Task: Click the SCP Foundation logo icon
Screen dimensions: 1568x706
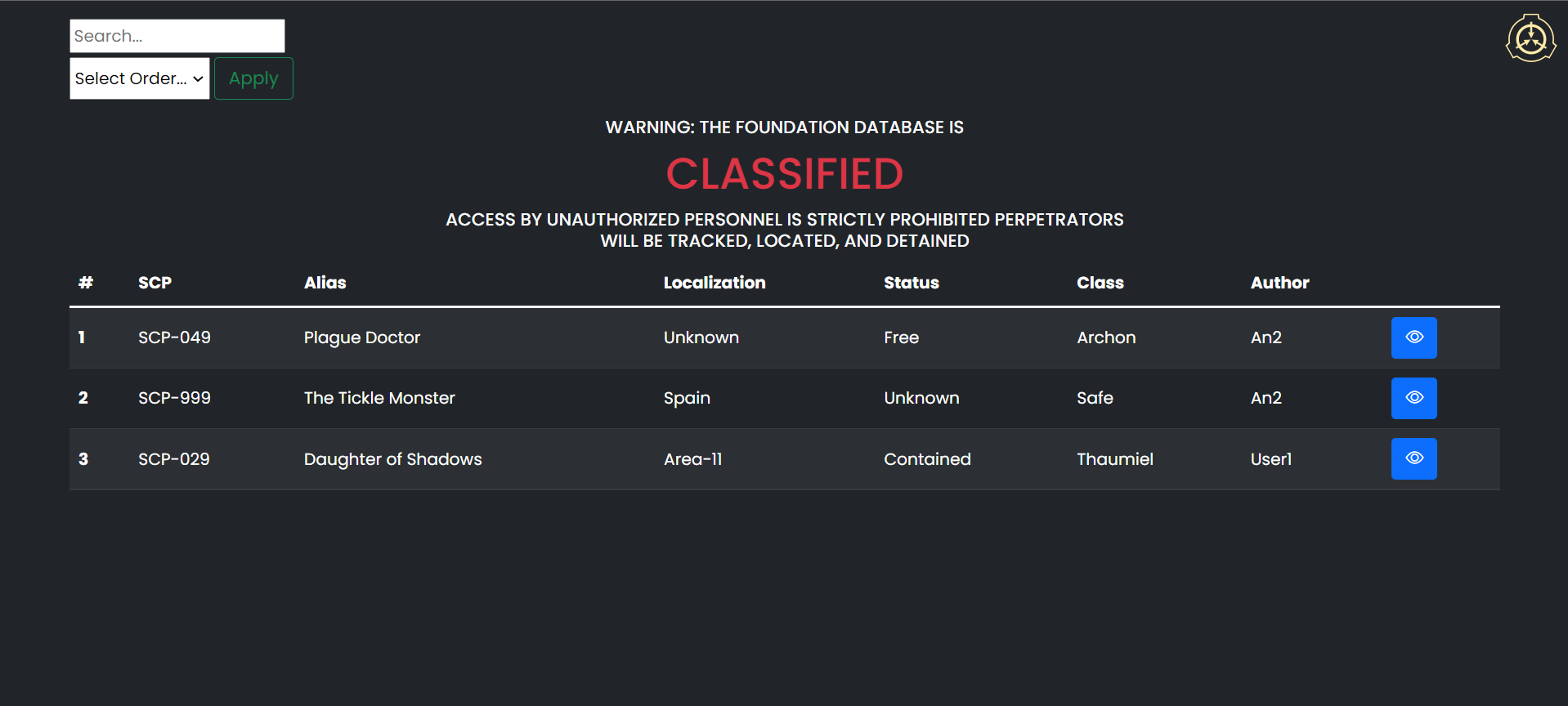Action: 1530,38
